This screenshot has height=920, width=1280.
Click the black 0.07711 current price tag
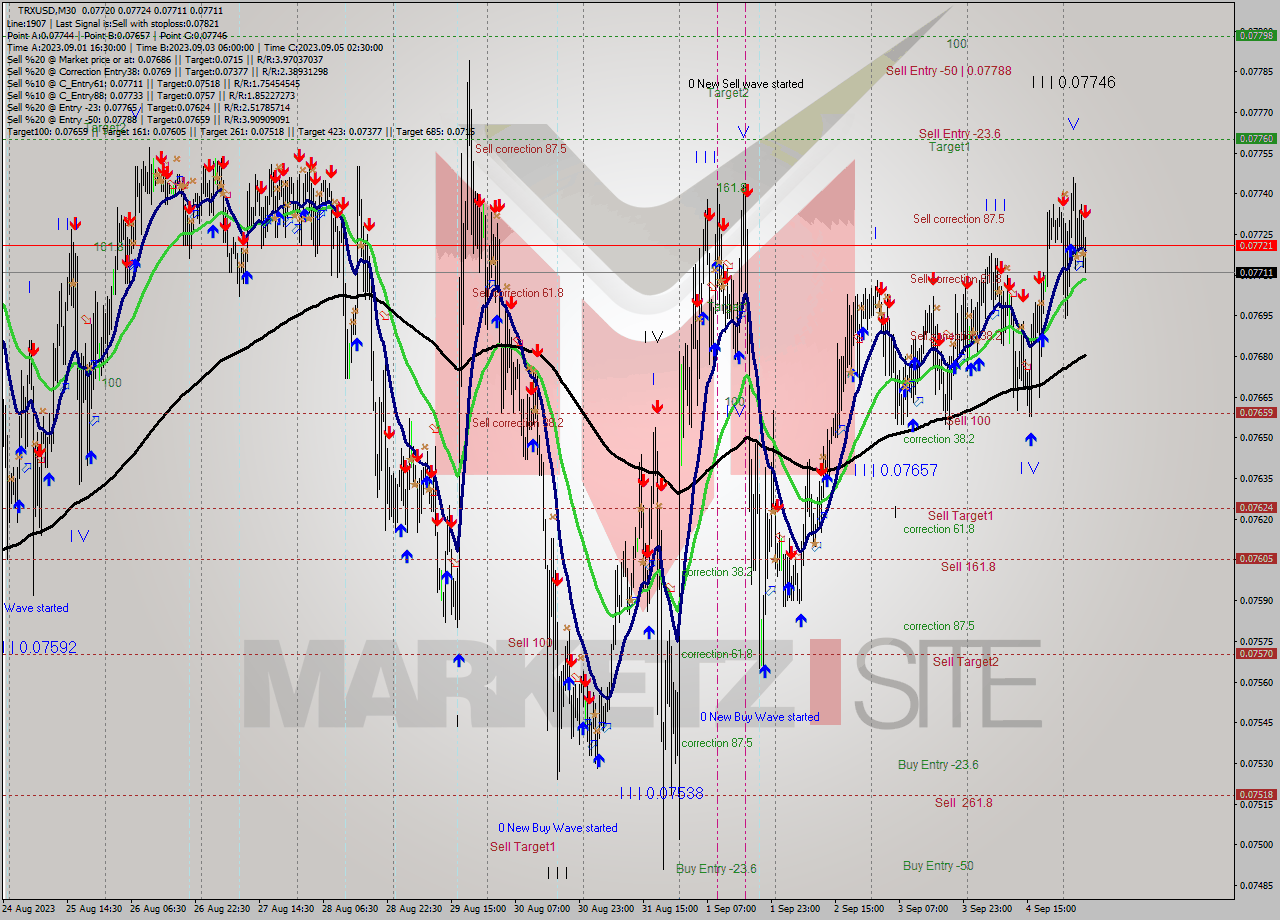(1257, 272)
